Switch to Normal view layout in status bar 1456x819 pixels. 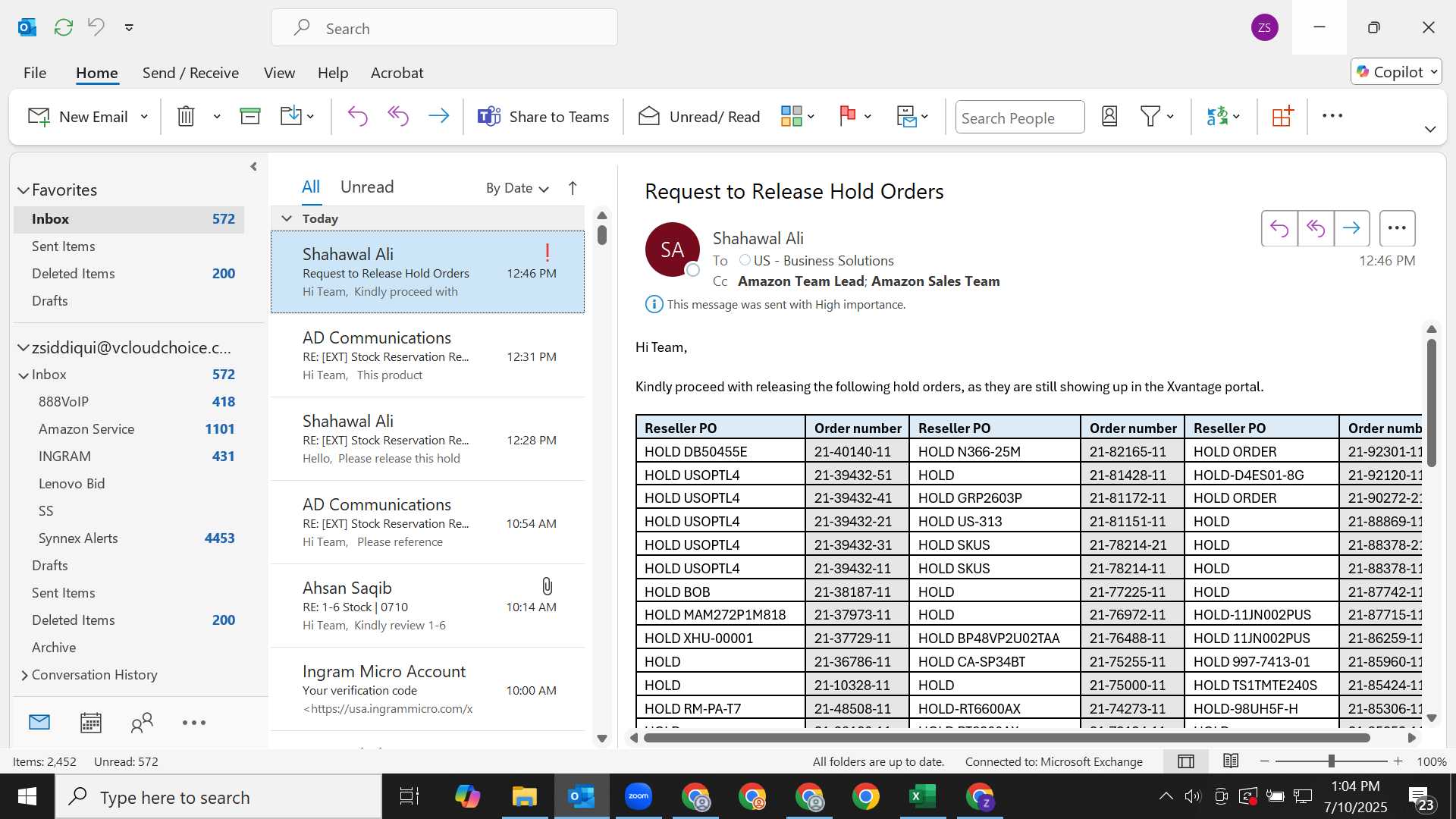[x=1186, y=761]
